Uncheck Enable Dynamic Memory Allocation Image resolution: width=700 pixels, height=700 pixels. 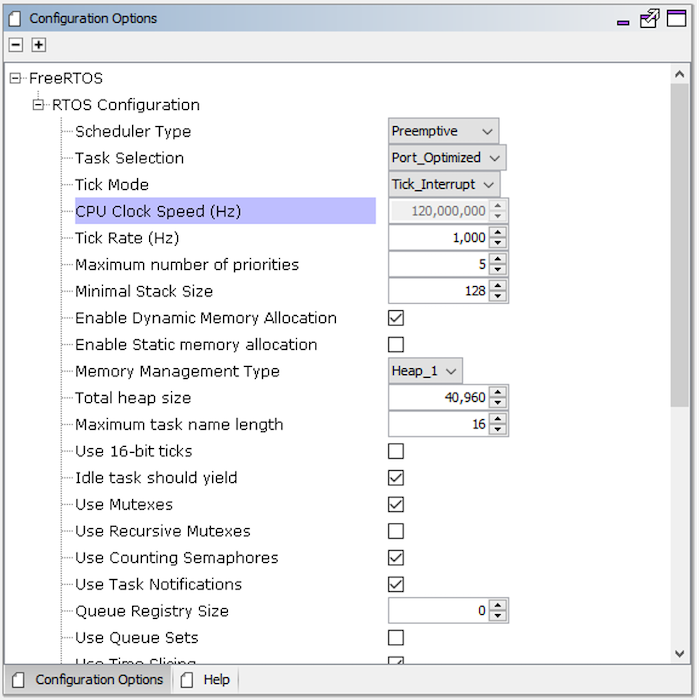point(396,318)
